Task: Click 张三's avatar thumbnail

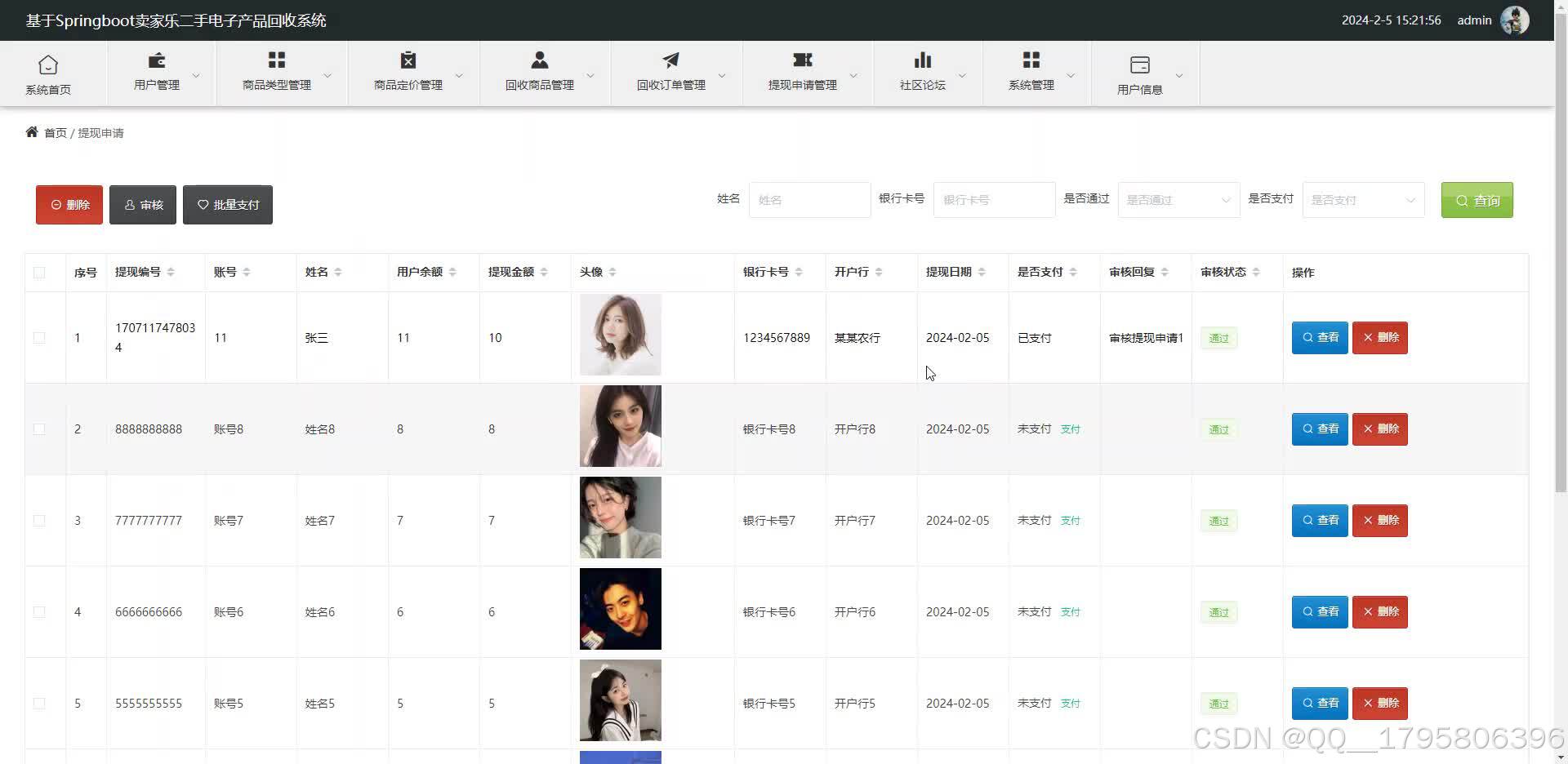Action: coord(621,335)
